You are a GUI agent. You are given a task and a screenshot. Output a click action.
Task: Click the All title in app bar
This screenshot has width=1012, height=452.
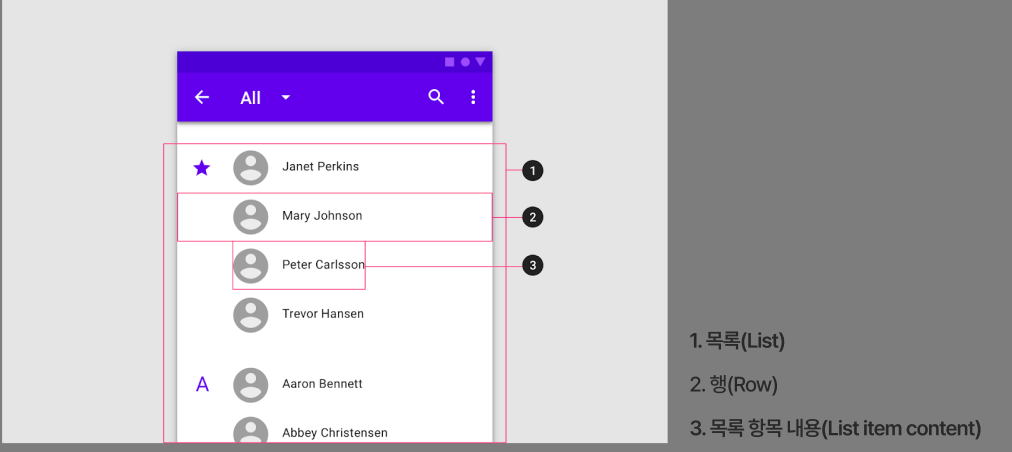point(250,98)
